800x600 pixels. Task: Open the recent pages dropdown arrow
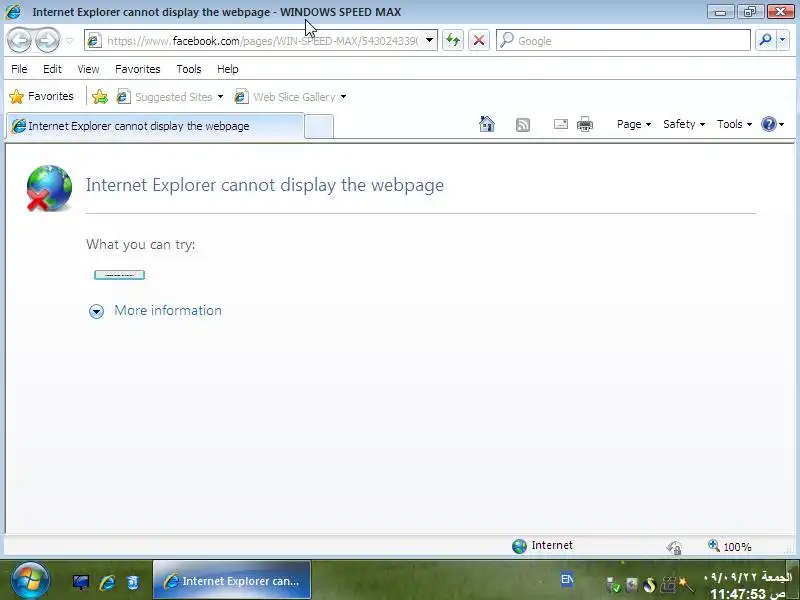point(70,41)
